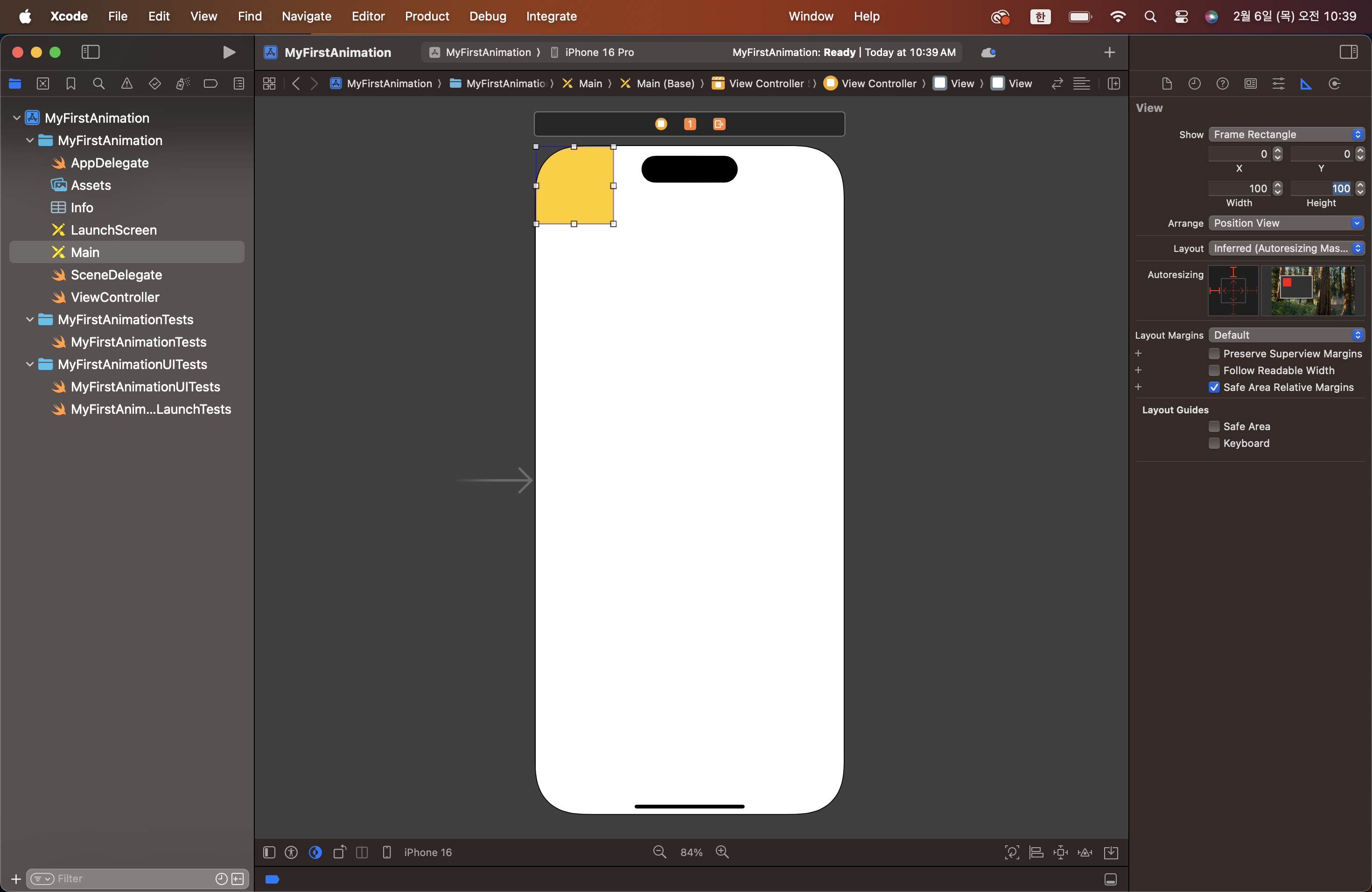Show the Issue navigator warning icon
1372x892 pixels.
127,84
